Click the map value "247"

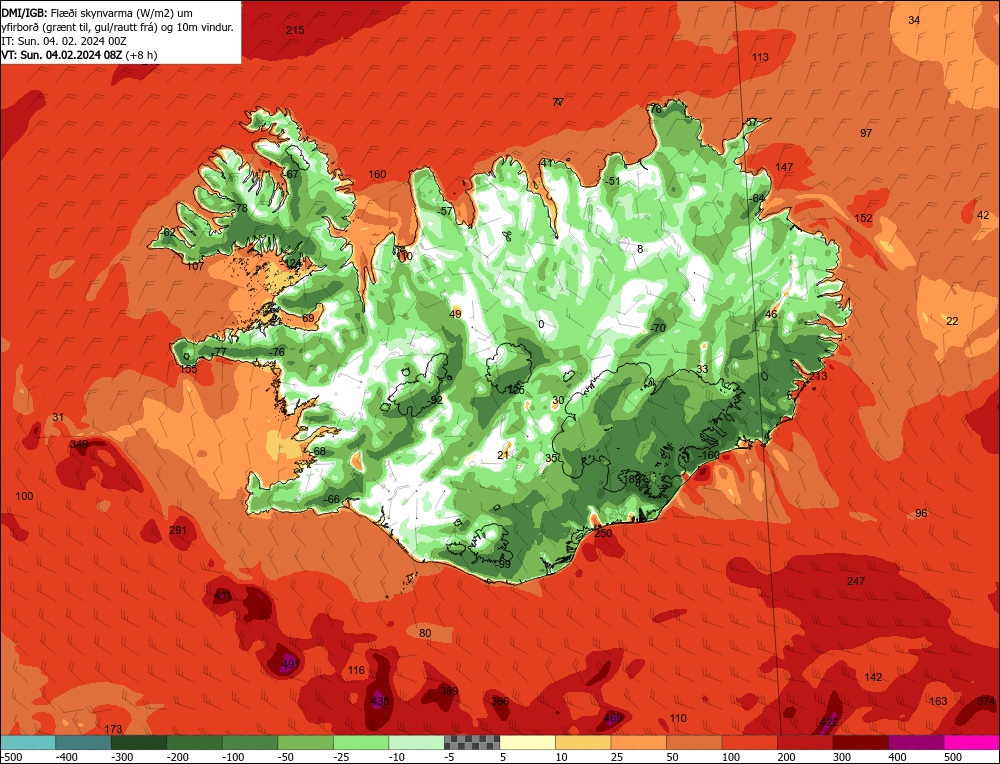point(856,581)
